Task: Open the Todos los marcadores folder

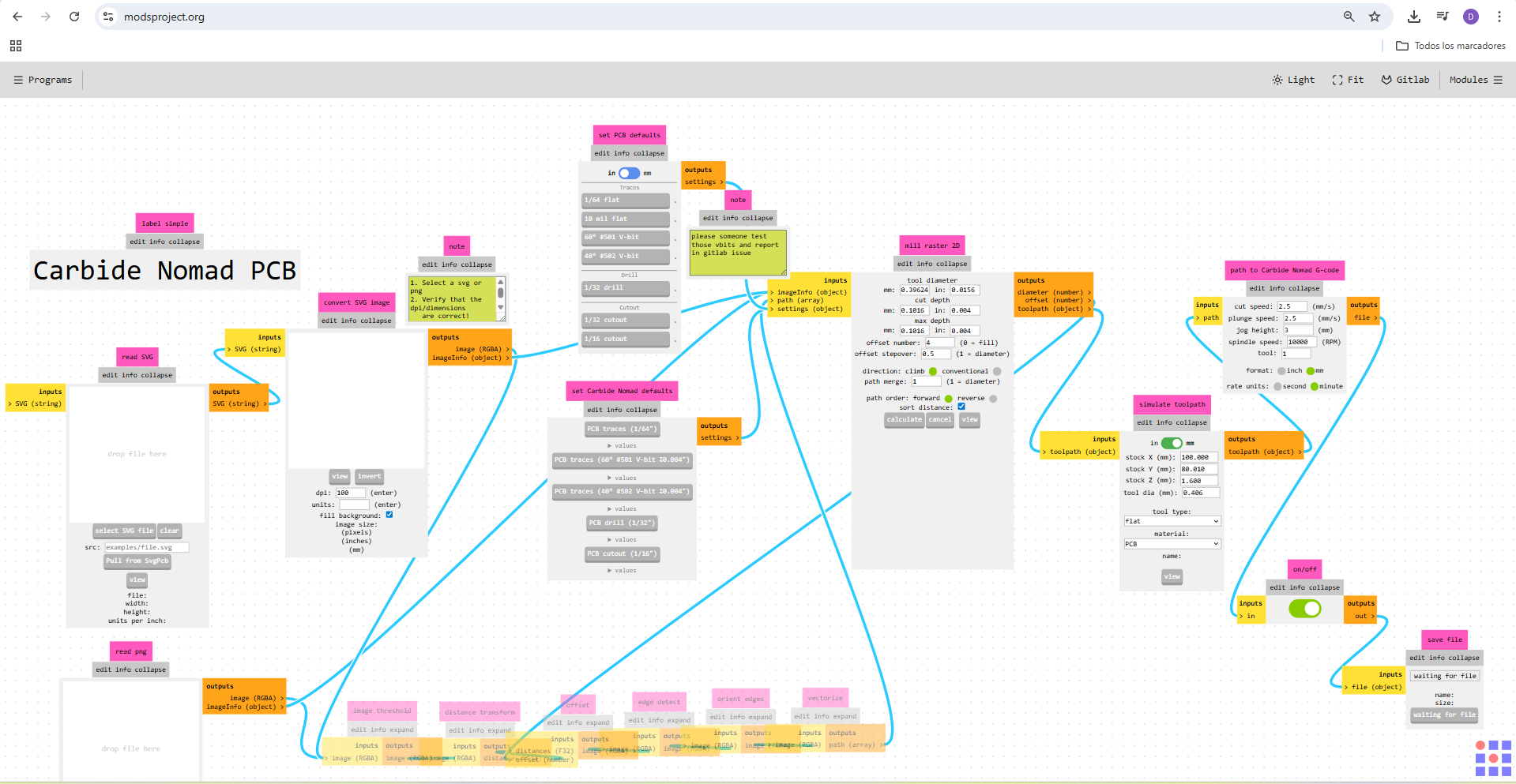Action: pyautogui.click(x=1450, y=46)
